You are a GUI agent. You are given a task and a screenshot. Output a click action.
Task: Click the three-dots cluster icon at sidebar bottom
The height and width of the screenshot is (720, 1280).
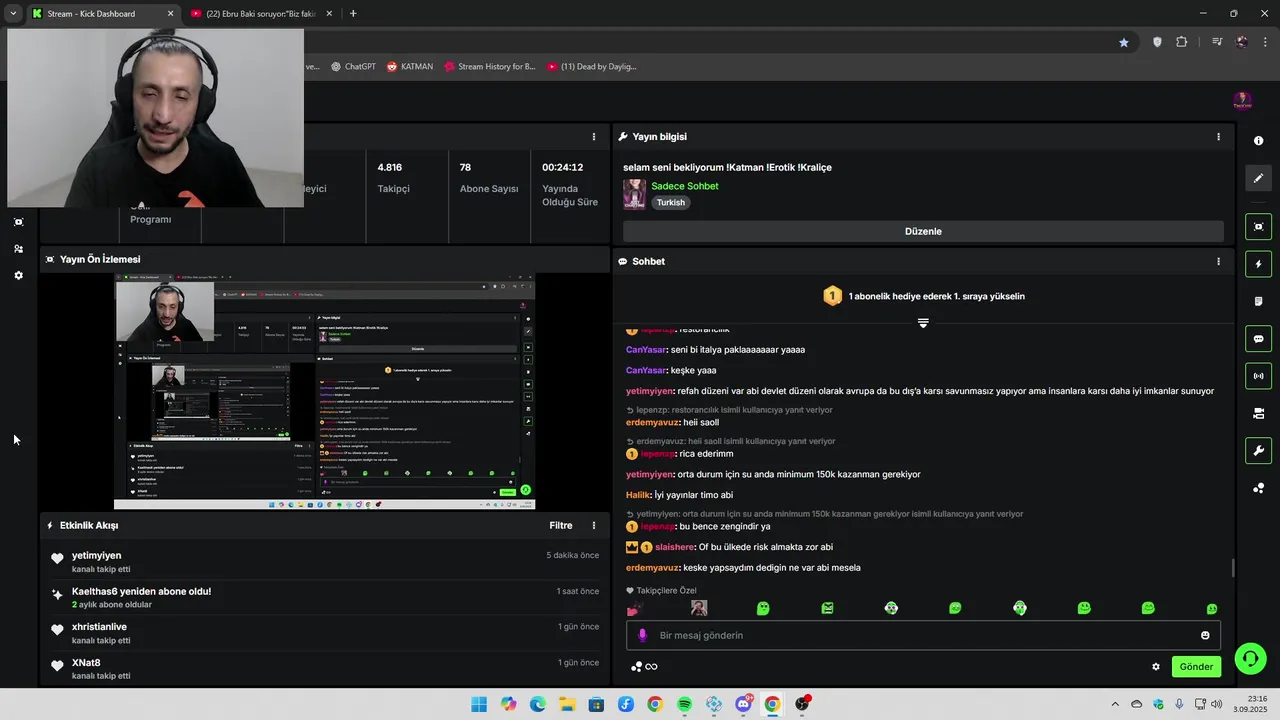[1258, 488]
